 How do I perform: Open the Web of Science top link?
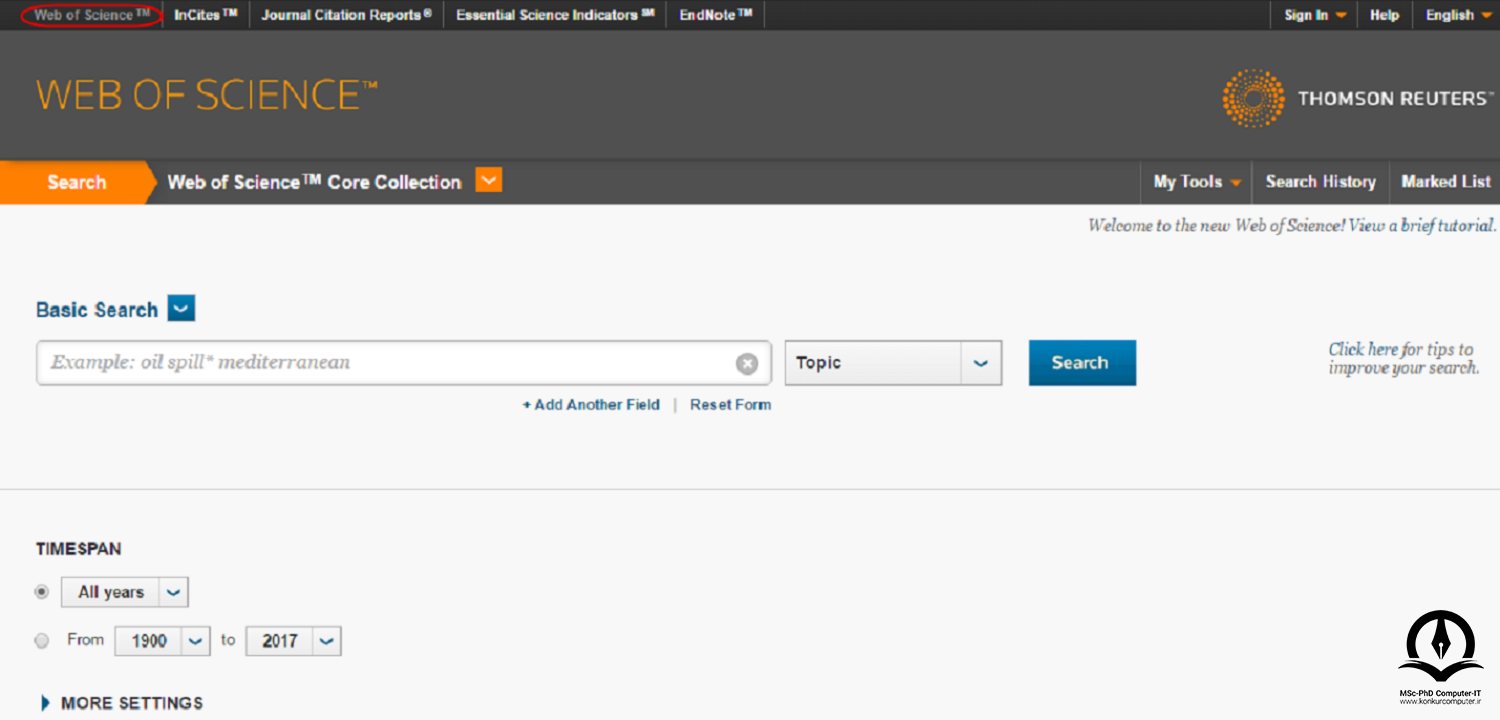click(91, 15)
